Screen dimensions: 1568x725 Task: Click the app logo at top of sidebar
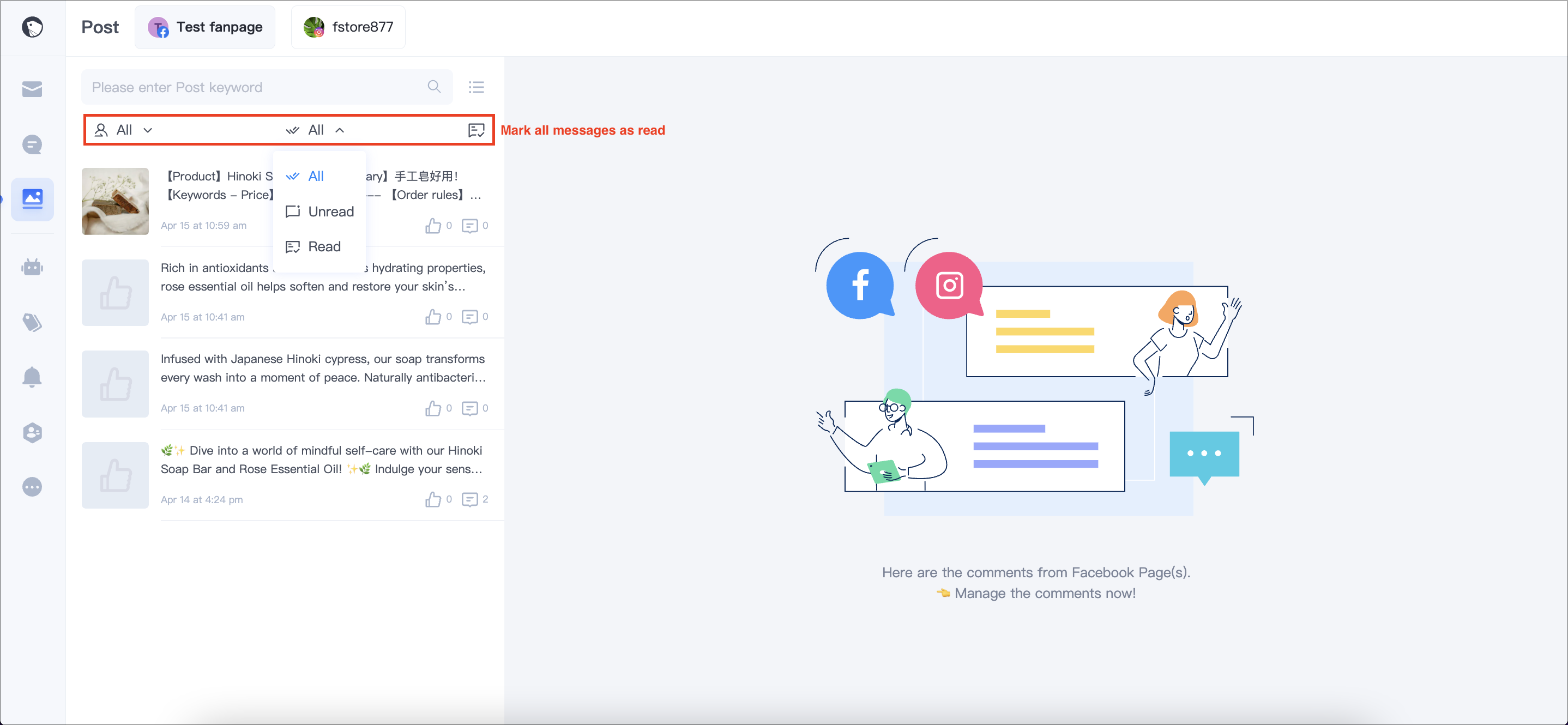(32, 27)
